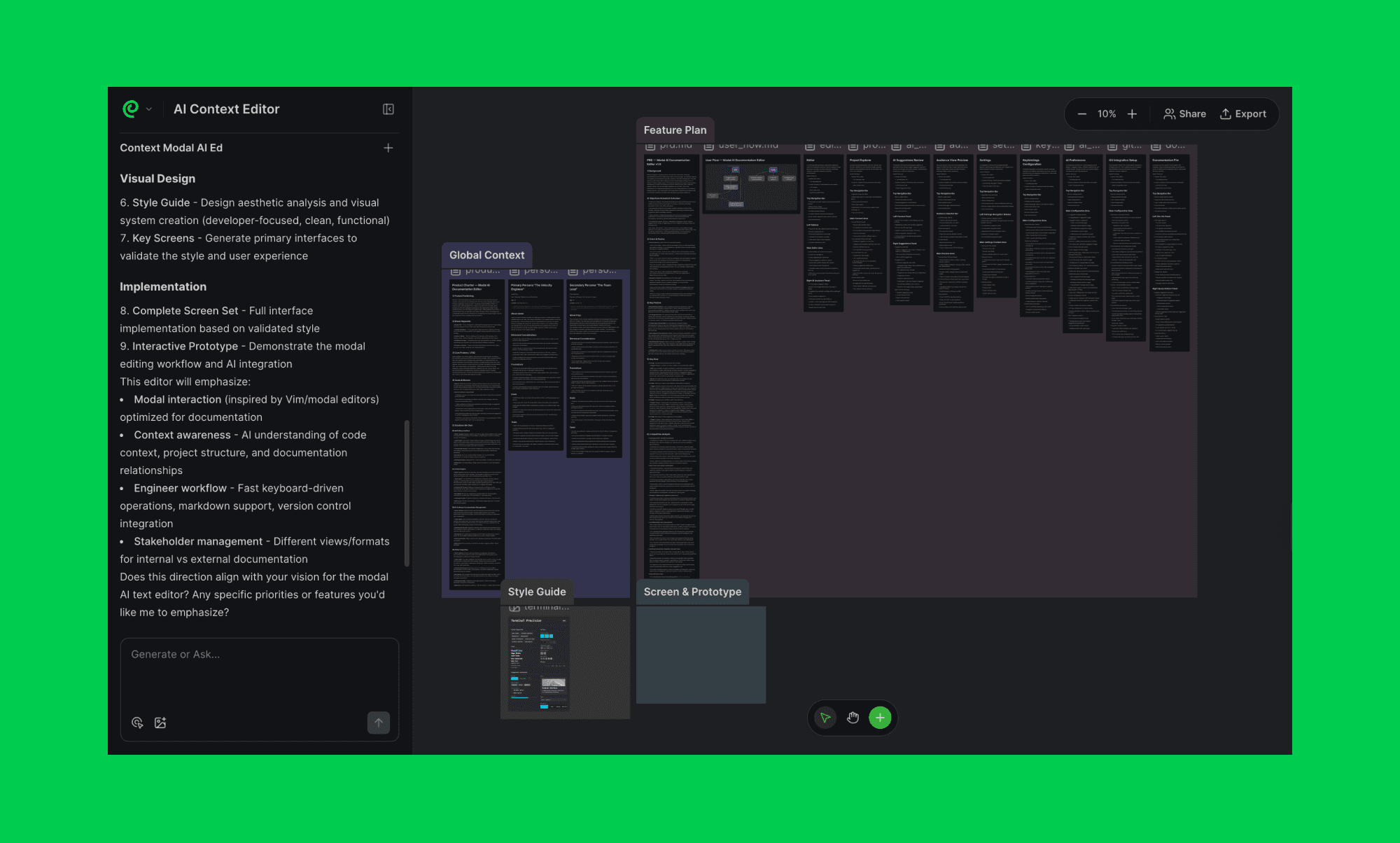Start a new chat with plus icon
Screen dimensions: 1400x843
(x=388, y=148)
